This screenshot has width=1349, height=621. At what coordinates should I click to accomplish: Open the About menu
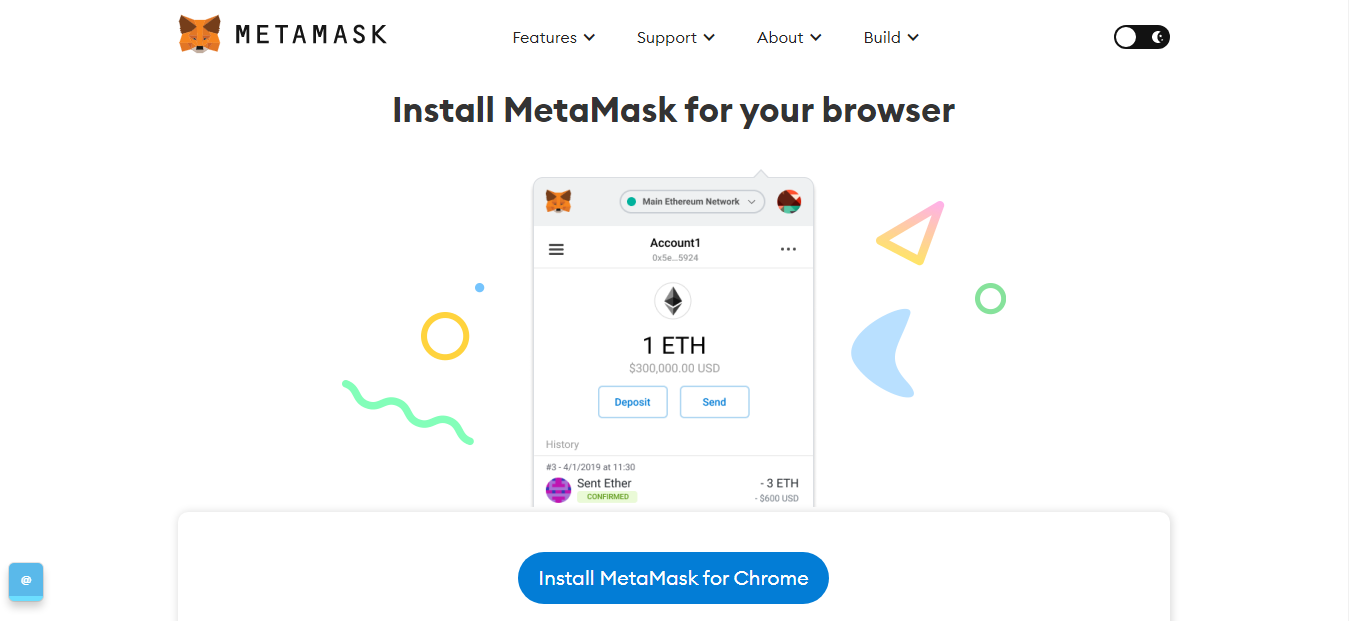[x=789, y=37]
